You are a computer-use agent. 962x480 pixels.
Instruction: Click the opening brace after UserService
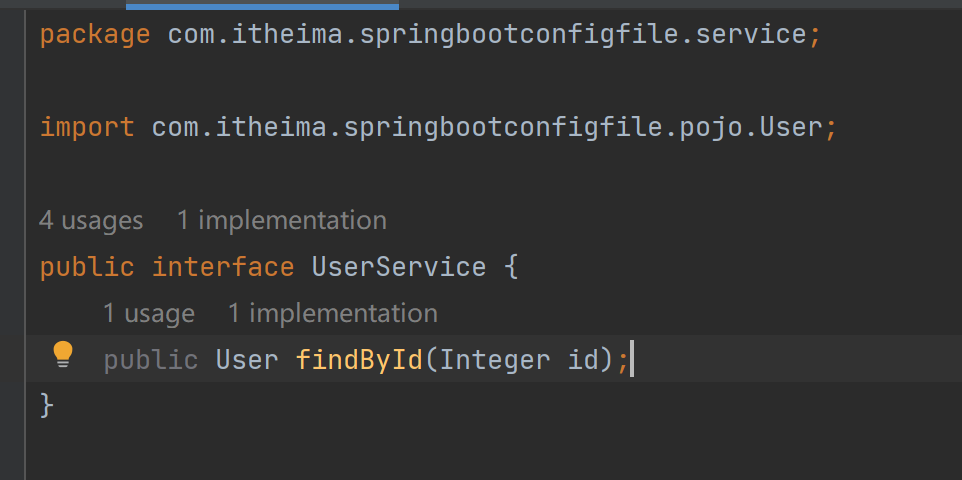[511, 267]
